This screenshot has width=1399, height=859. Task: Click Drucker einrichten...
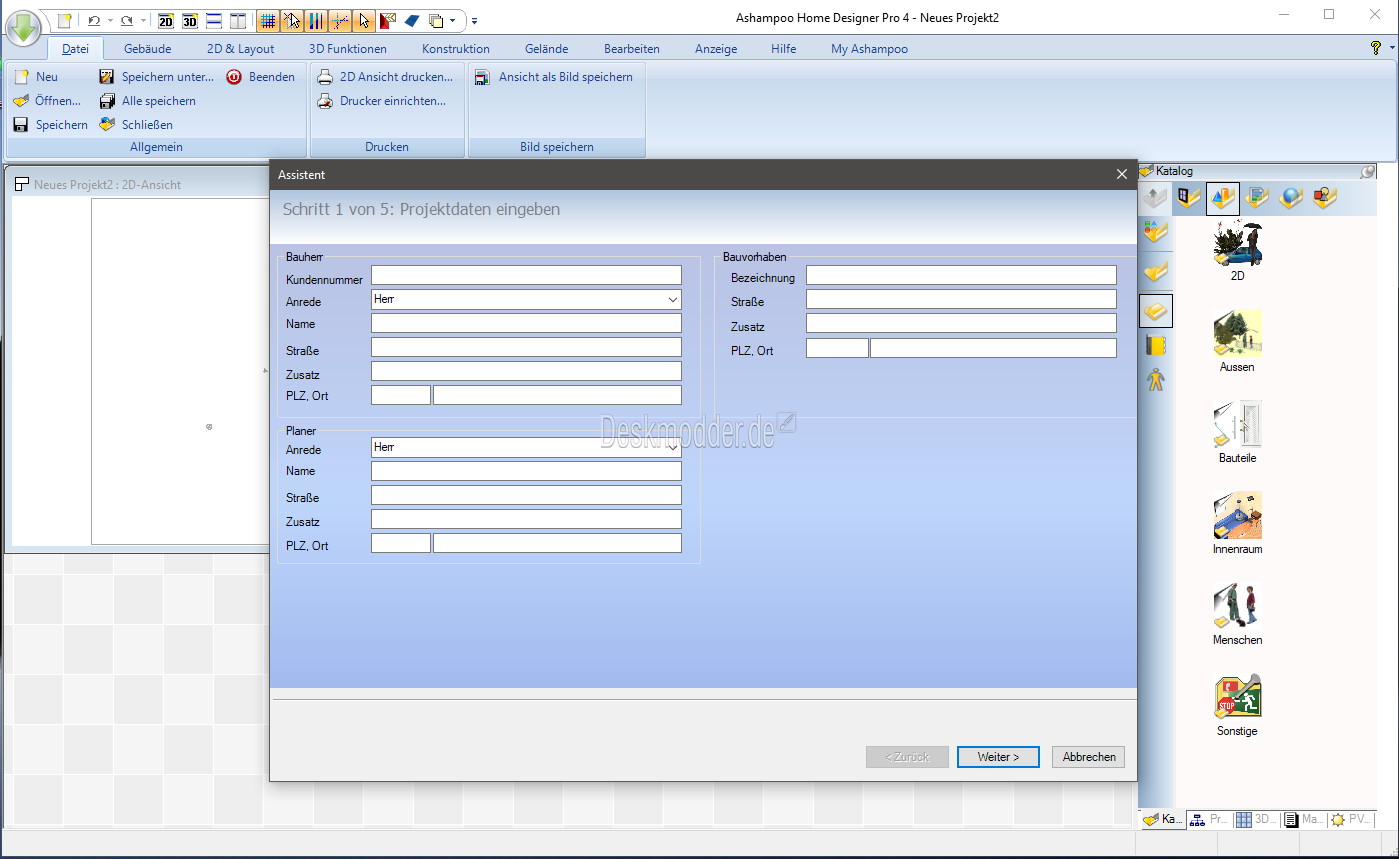click(x=382, y=101)
